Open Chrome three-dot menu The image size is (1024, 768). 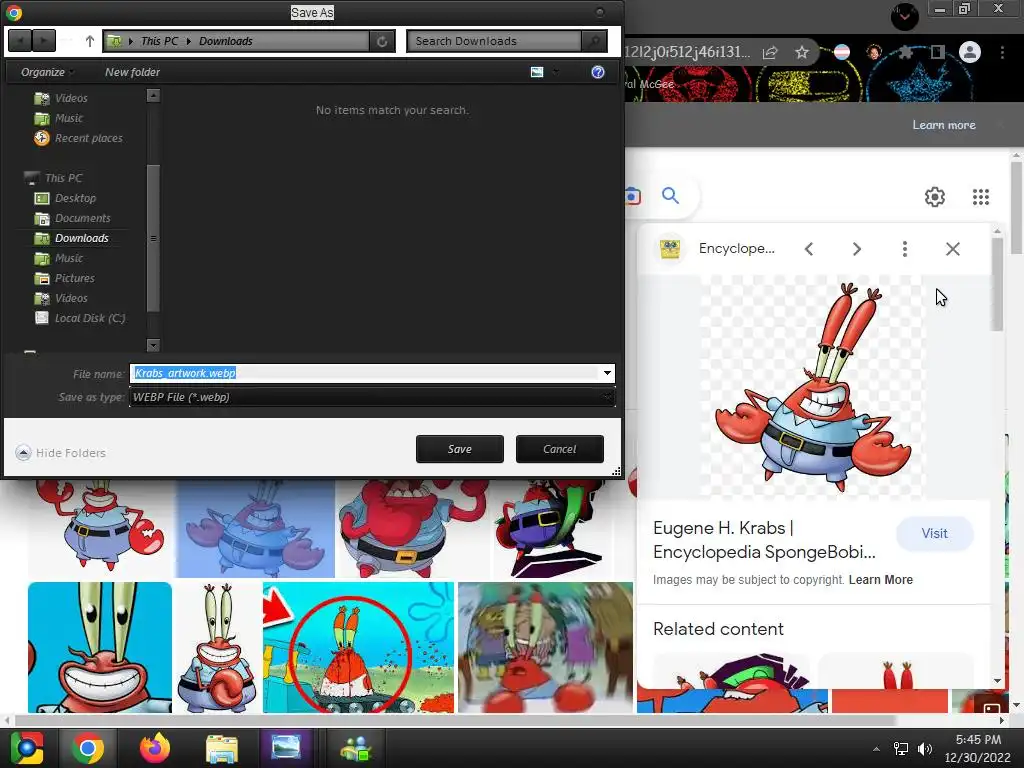(x=1002, y=52)
